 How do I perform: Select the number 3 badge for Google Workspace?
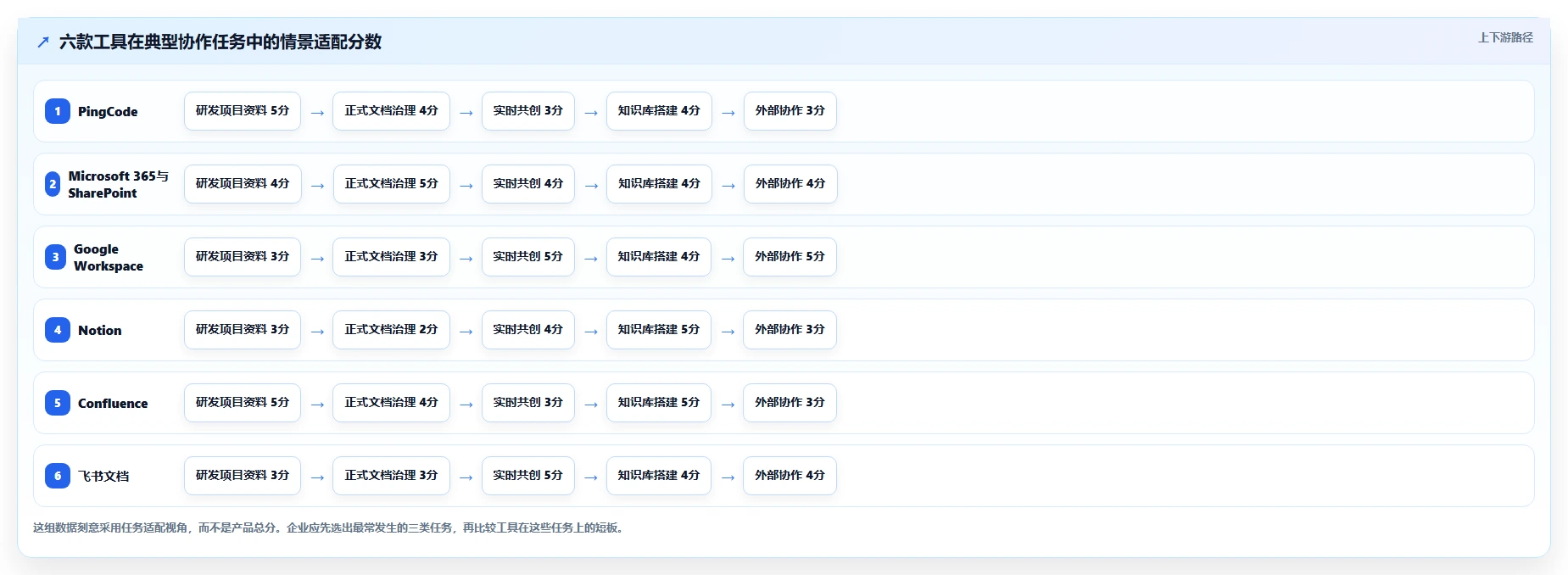[55, 257]
